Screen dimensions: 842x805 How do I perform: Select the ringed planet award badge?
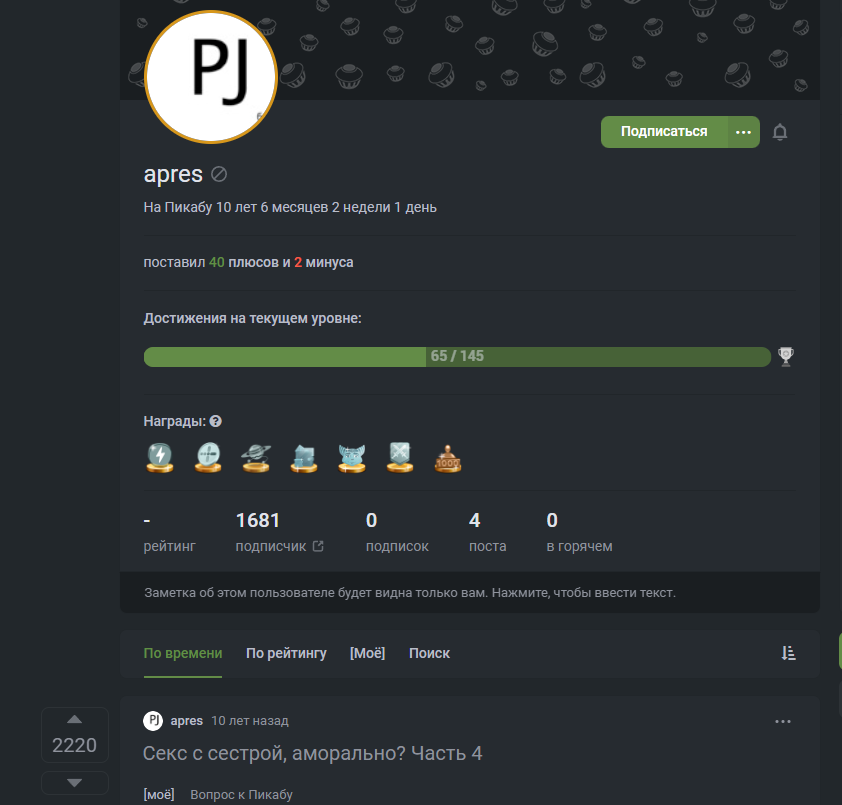(256, 458)
